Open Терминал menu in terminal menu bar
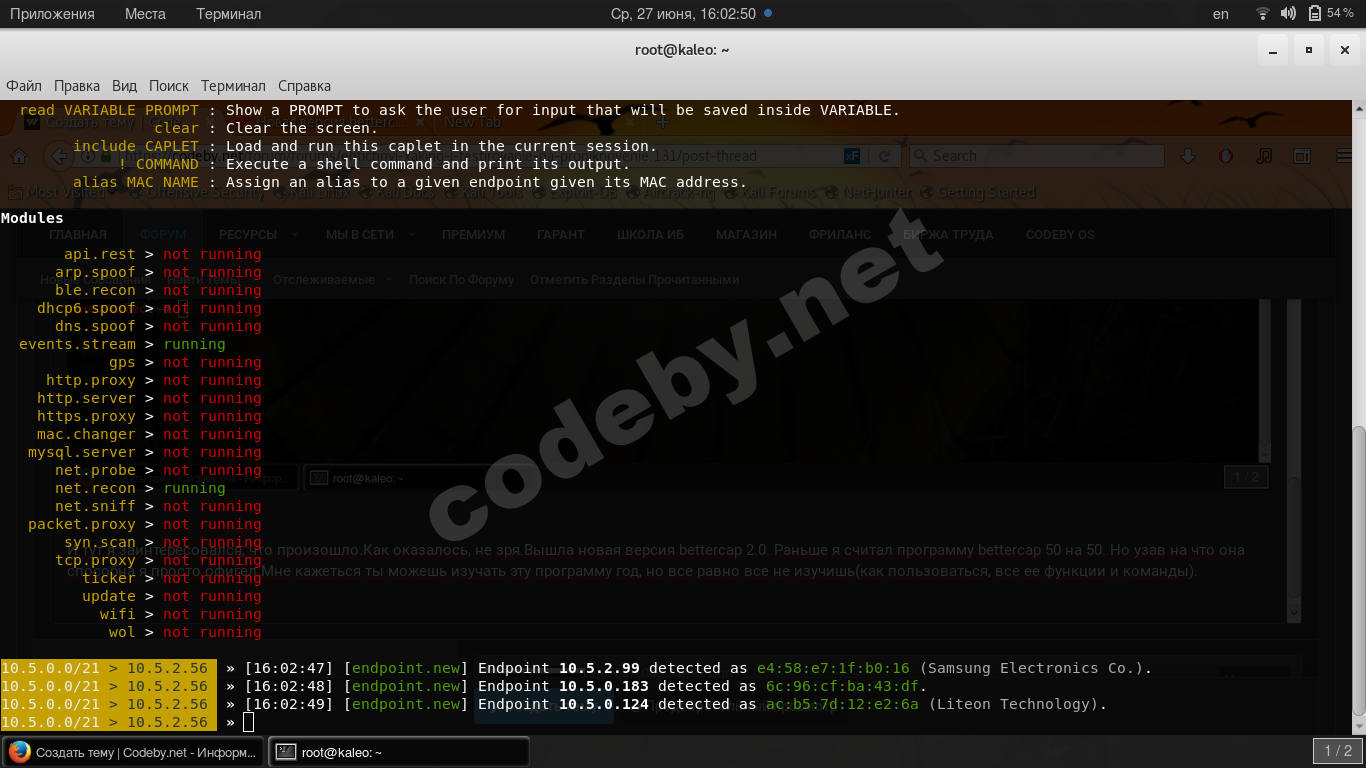The height and width of the screenshot is (768, 1366). [x=233, y=86]
